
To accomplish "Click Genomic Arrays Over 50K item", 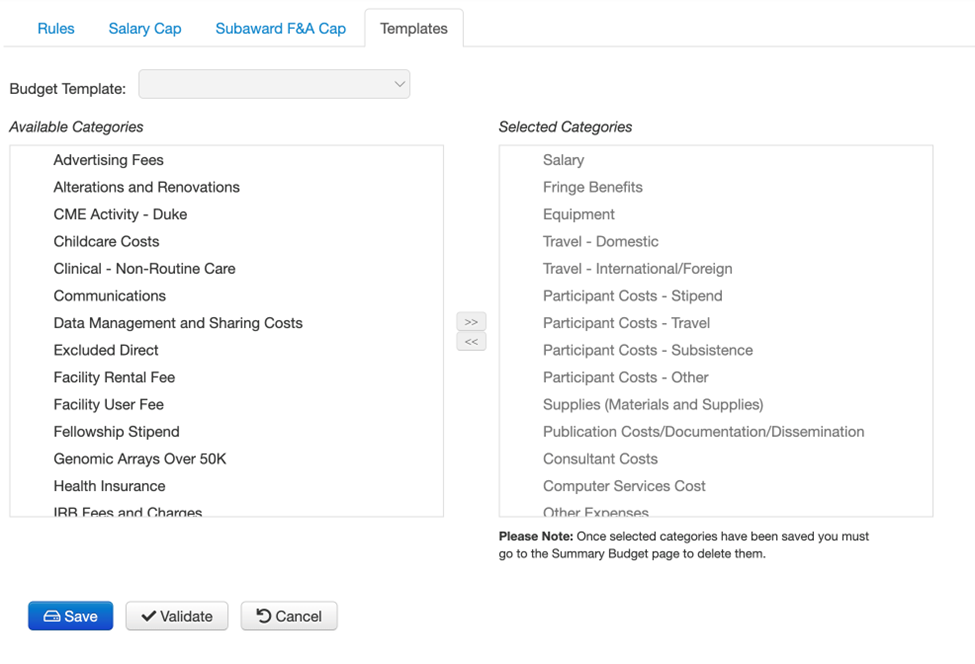I will (140, 459).
